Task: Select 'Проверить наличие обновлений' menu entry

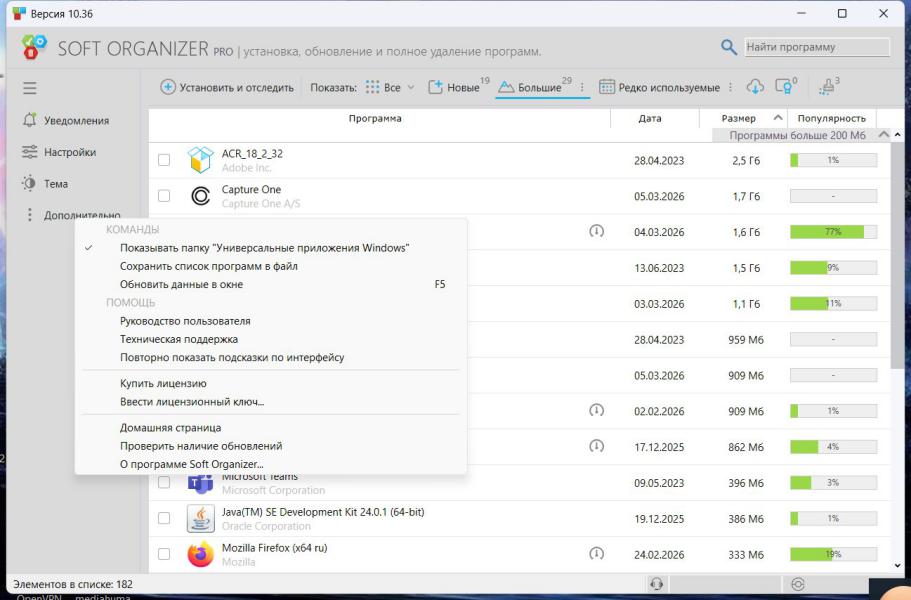Action: pos(201,446)
